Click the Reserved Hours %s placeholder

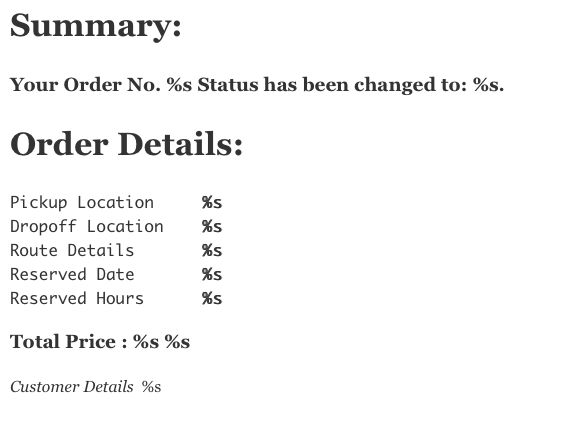212,299
